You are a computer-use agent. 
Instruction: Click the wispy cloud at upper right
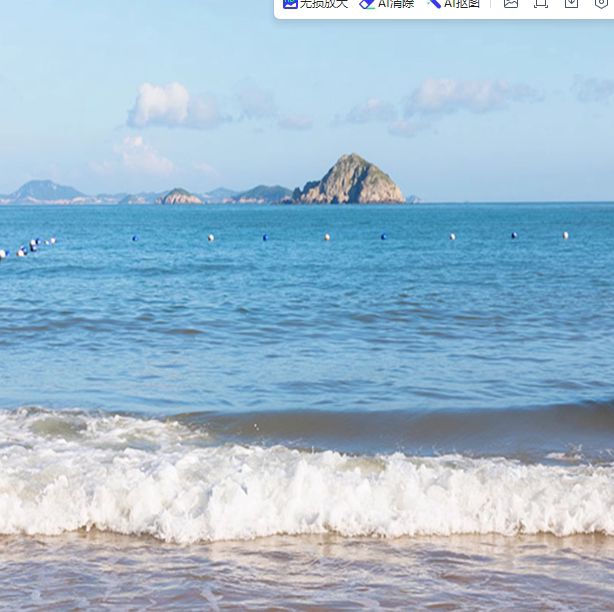click(x=465, y=97)
